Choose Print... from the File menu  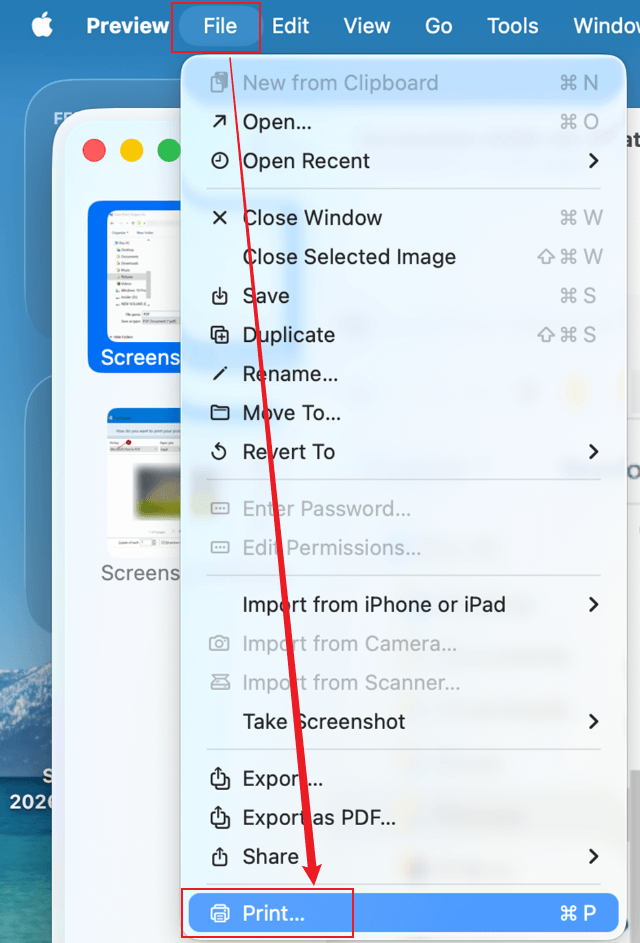(404, 914)
